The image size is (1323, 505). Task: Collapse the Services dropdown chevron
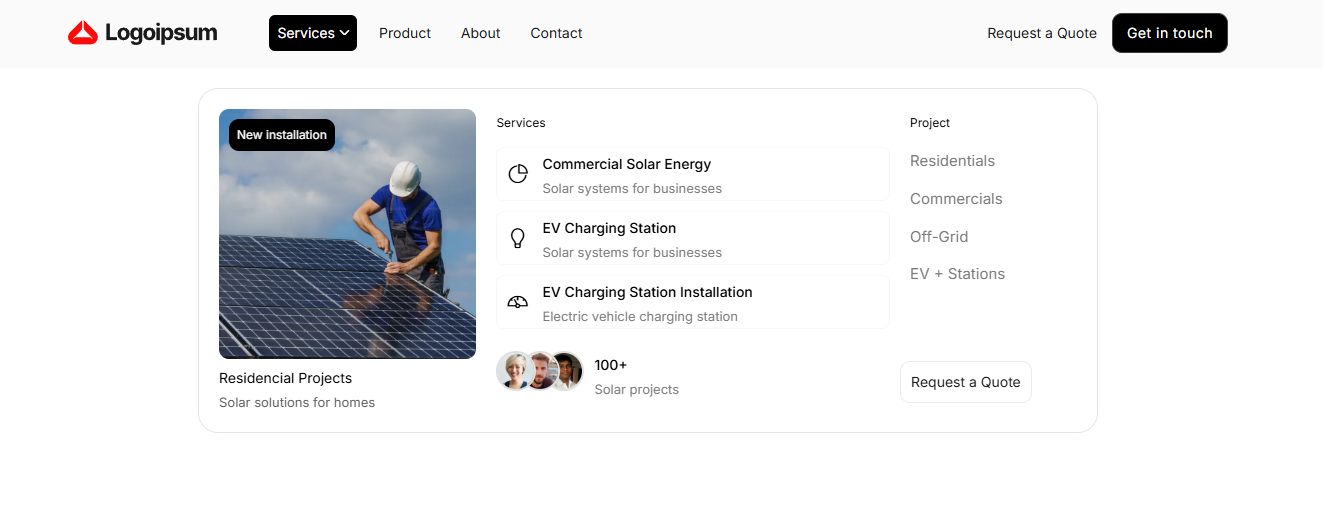point(344,33)
